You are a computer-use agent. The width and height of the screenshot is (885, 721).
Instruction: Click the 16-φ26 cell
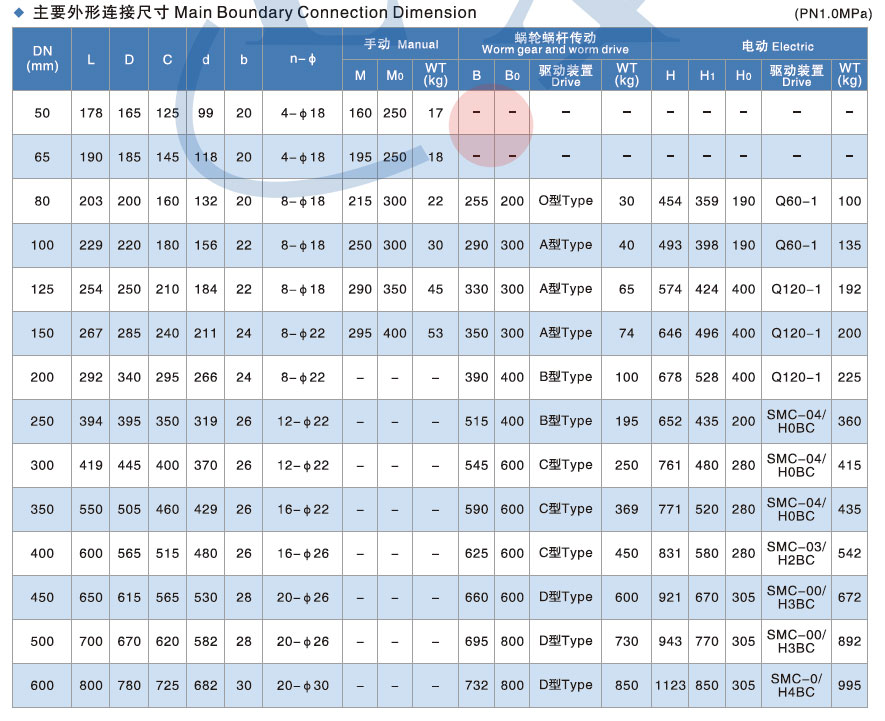coord(303,553)
